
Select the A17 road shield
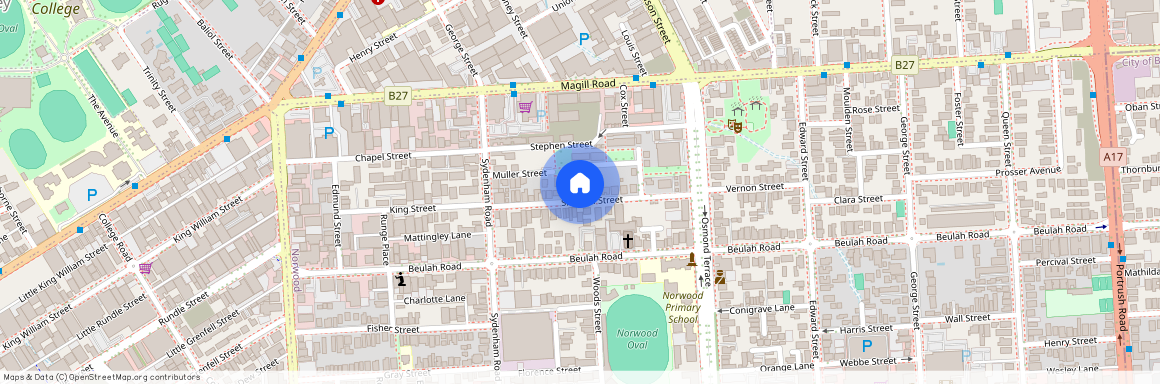tap(1112, 156)
